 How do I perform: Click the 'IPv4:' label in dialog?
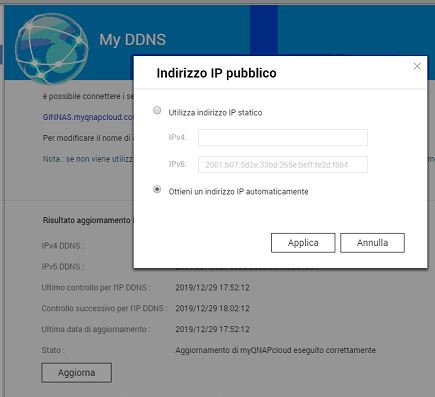(177, 137)
